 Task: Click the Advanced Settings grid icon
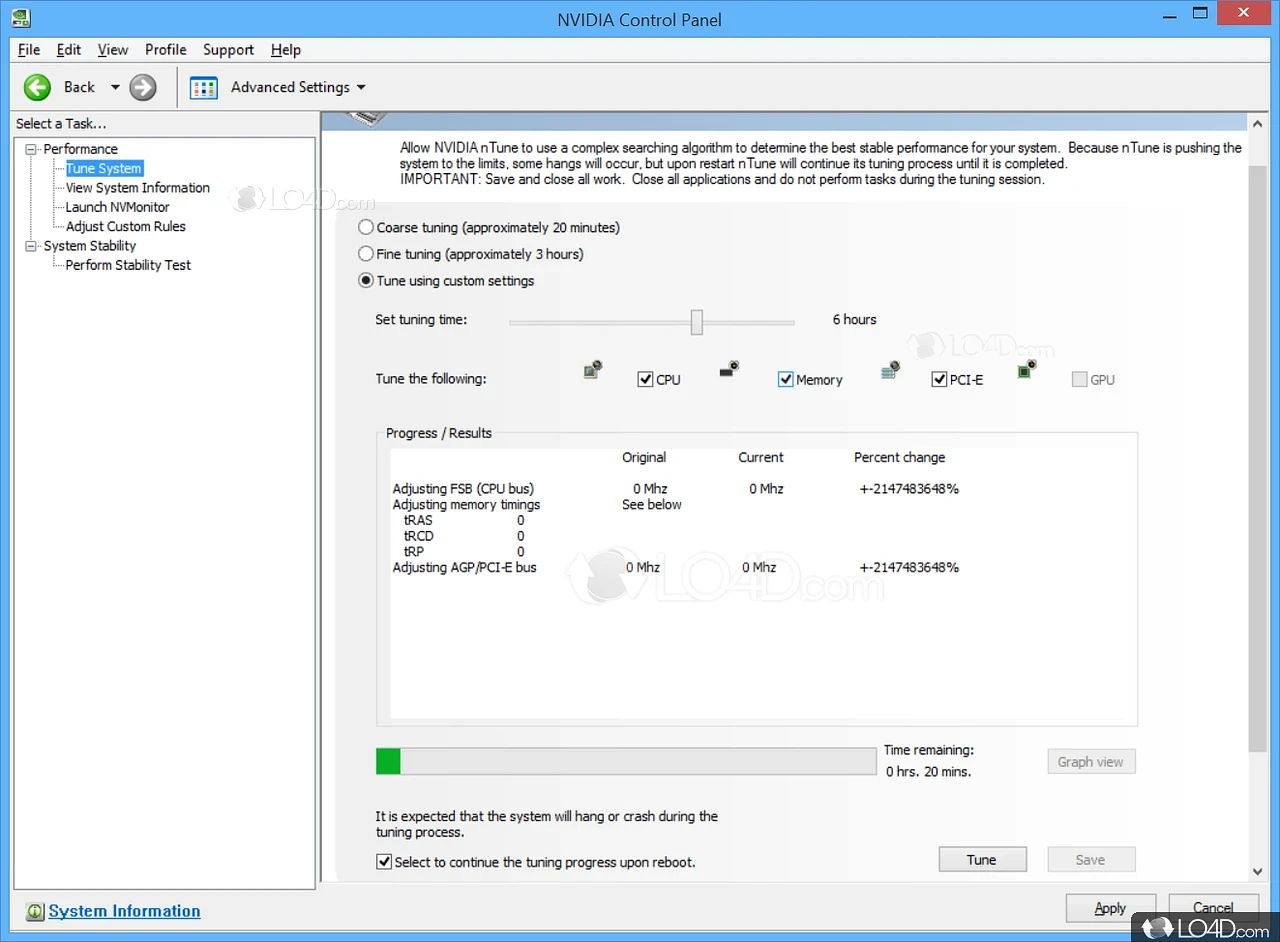[x=204, y=88]
